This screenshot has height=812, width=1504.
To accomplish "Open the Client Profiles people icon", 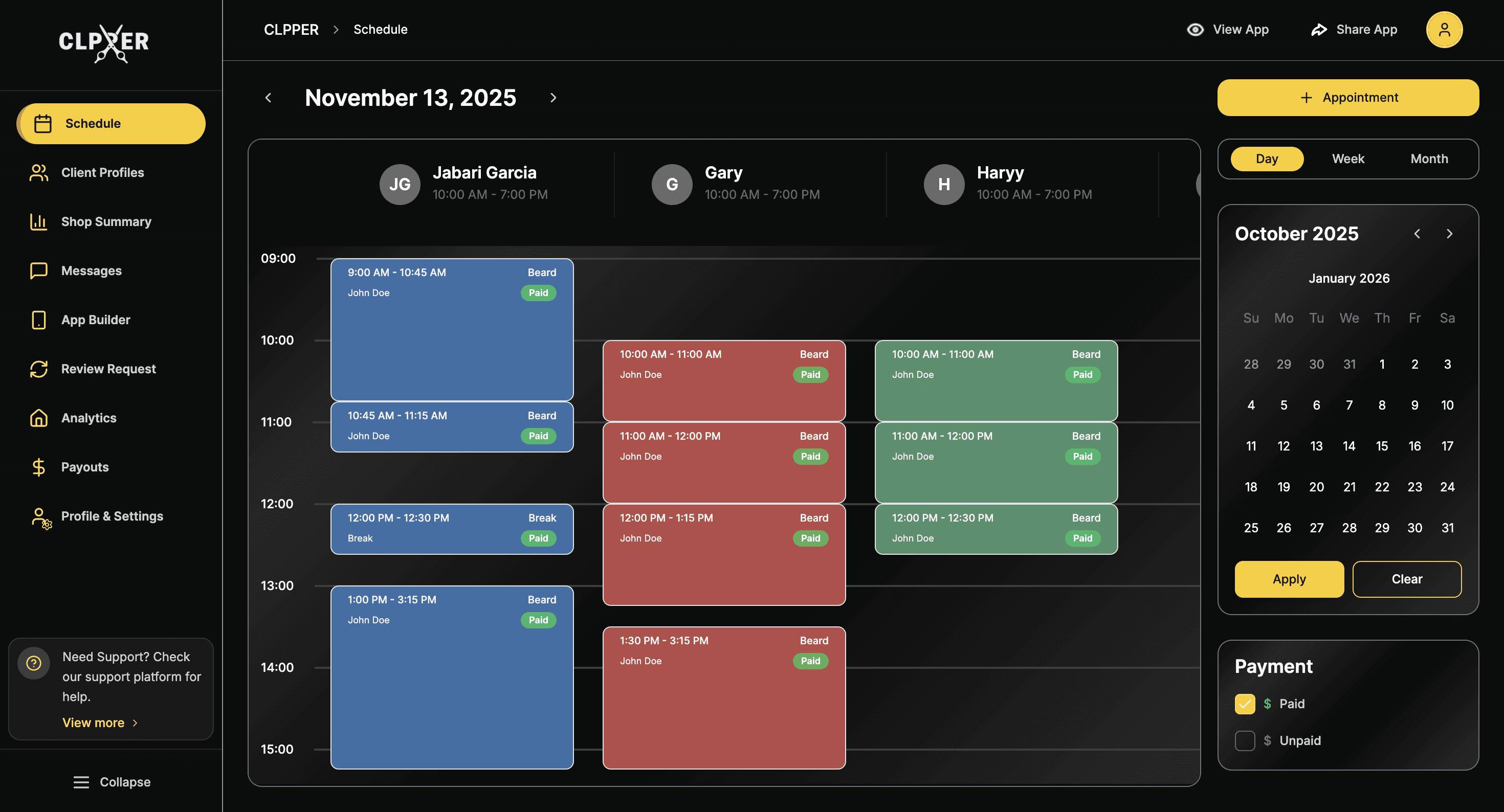I will 38,173.
